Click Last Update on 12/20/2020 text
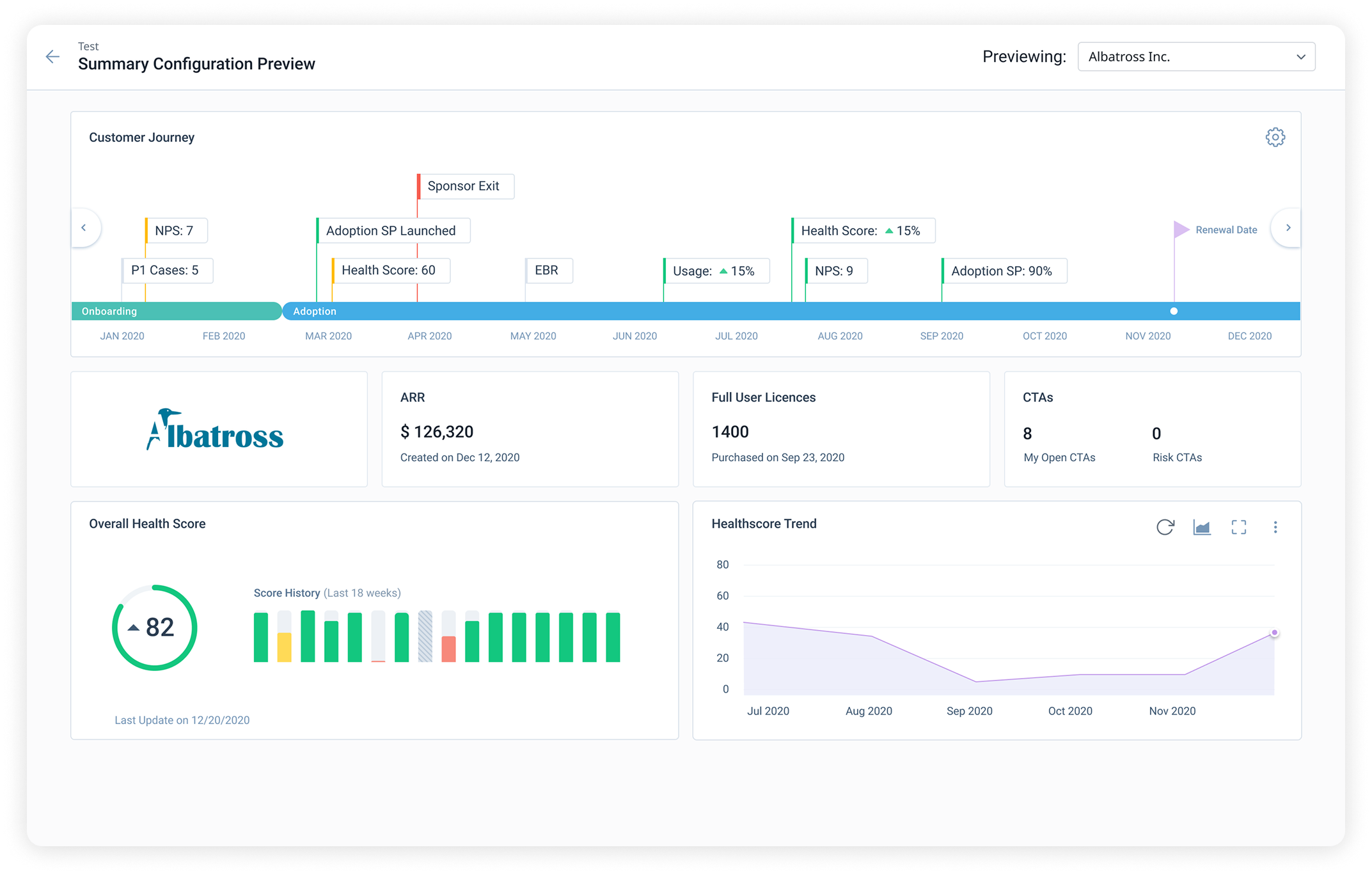The width and height of the screenshot is (1372, 875). (182, 720)
